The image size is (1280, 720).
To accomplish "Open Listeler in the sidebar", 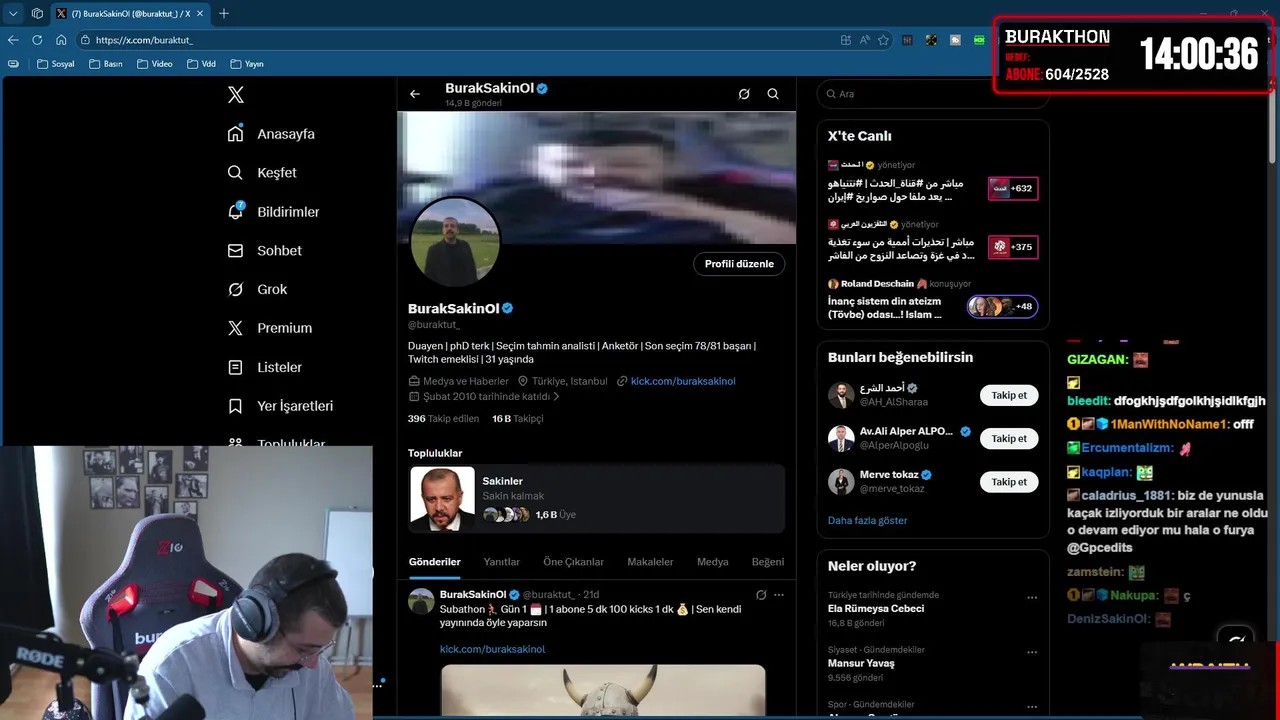I will pos(264,367).
